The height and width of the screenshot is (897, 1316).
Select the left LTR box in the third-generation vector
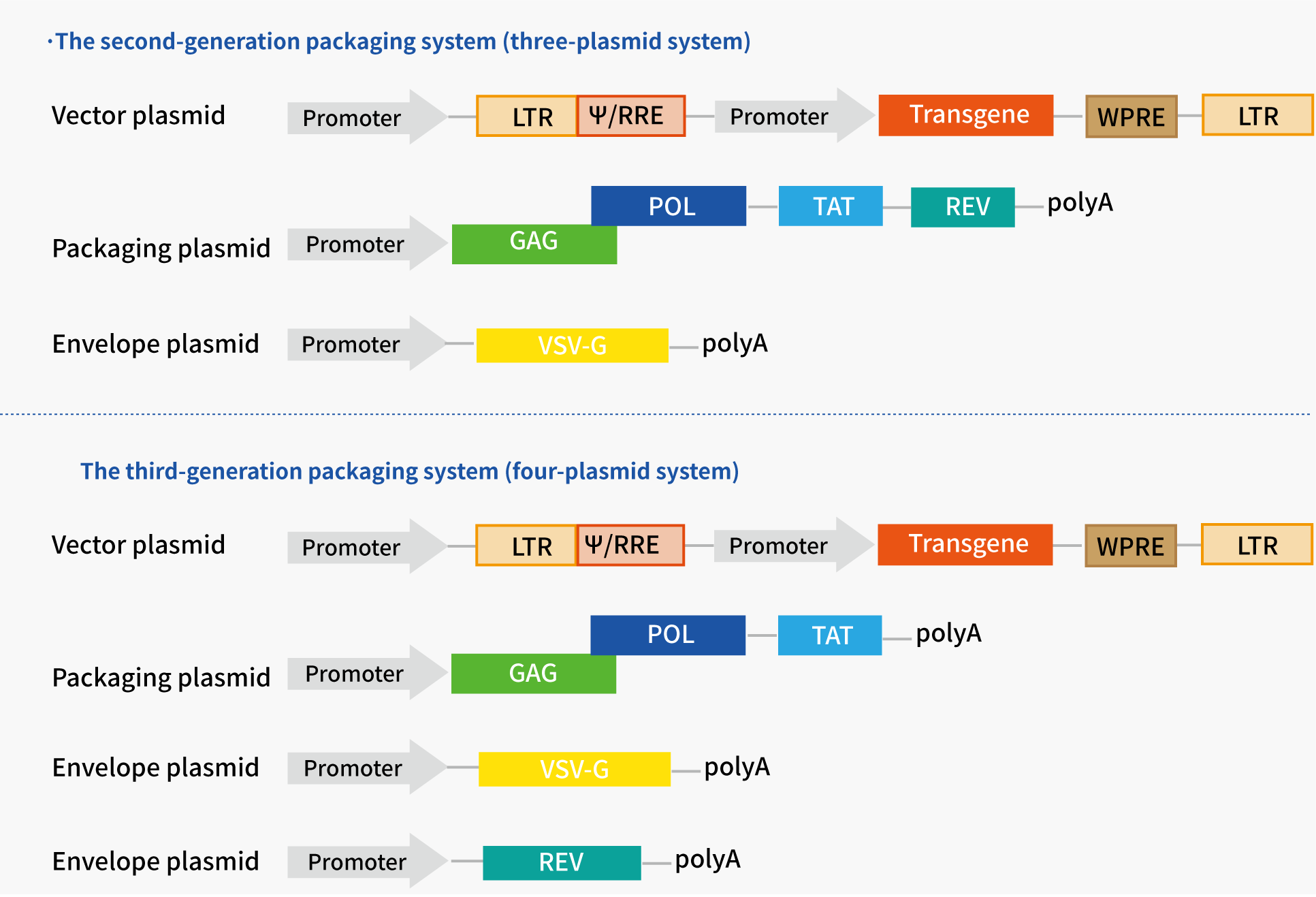tap(526, 546)
